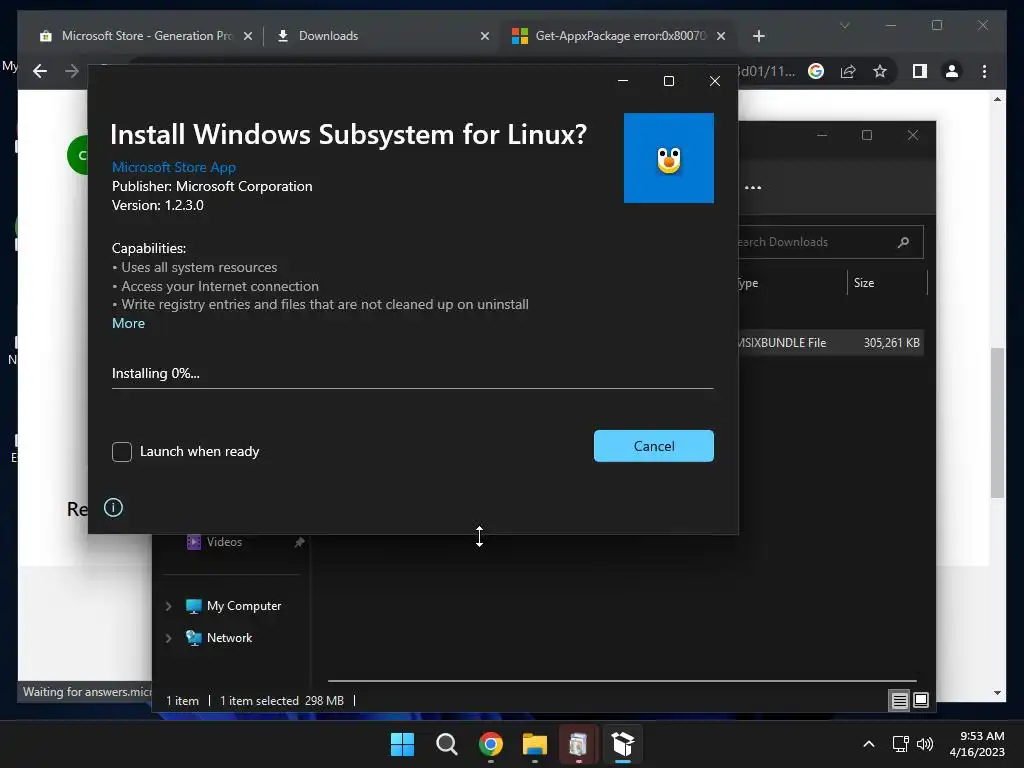Open Chrome side panel
This screenshot has height=768, width=1024.
coord(920,71)
